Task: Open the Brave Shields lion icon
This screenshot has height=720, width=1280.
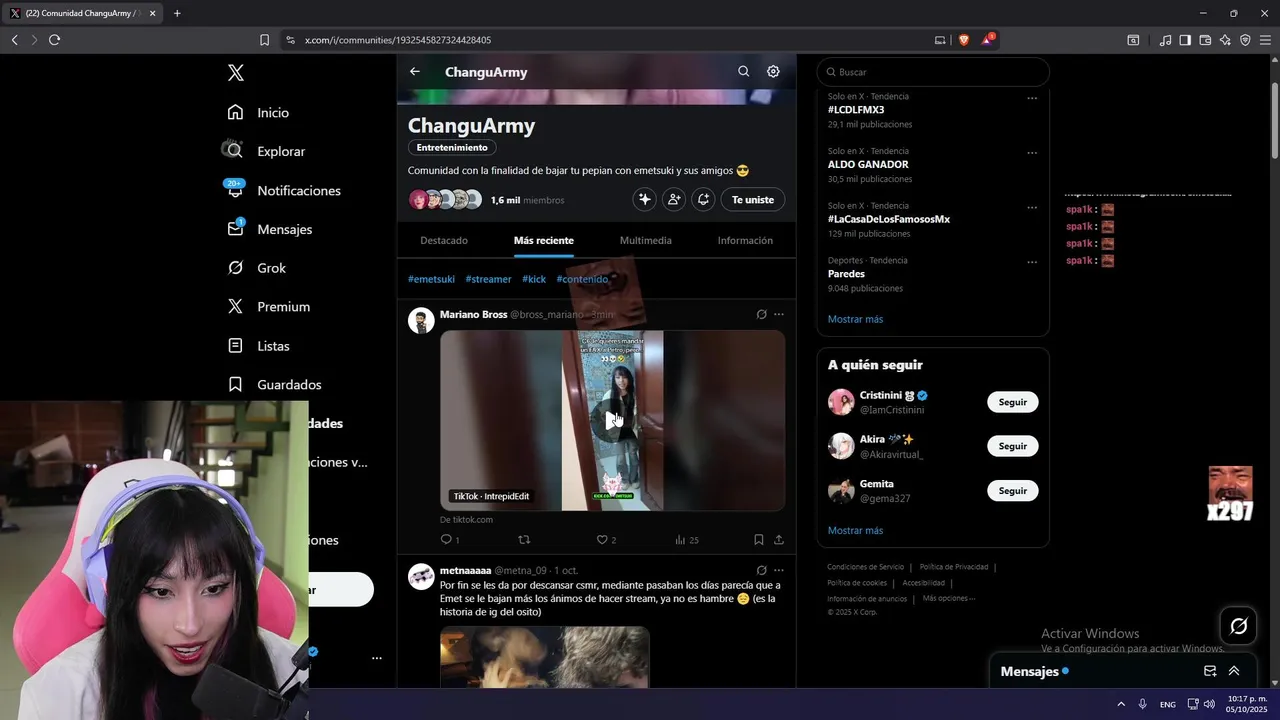Action: click(964, 40)
